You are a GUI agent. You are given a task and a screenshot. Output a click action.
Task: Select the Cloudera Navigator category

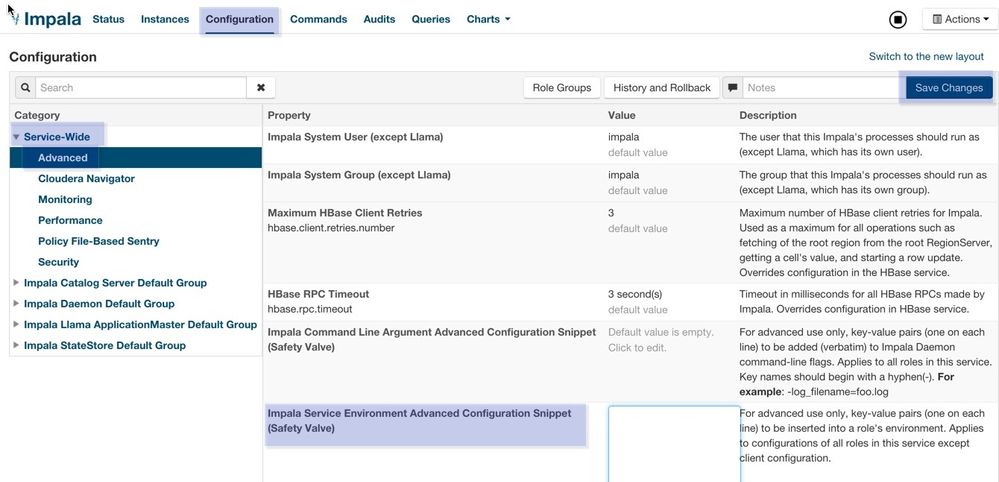tap(86, 179)
